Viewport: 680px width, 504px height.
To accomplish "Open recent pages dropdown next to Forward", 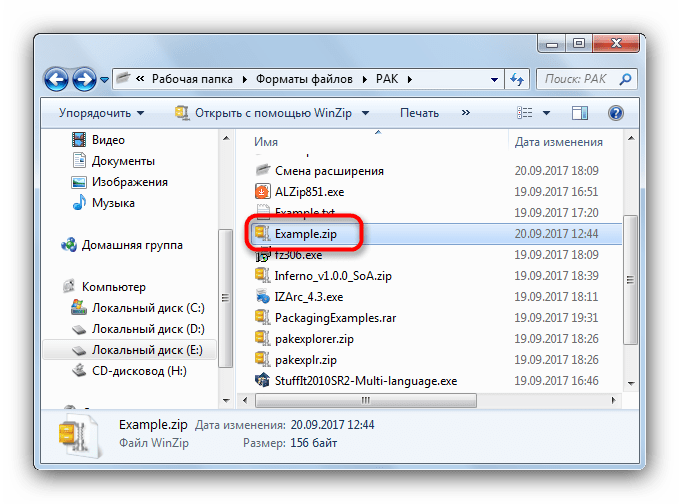I will 104,80.
